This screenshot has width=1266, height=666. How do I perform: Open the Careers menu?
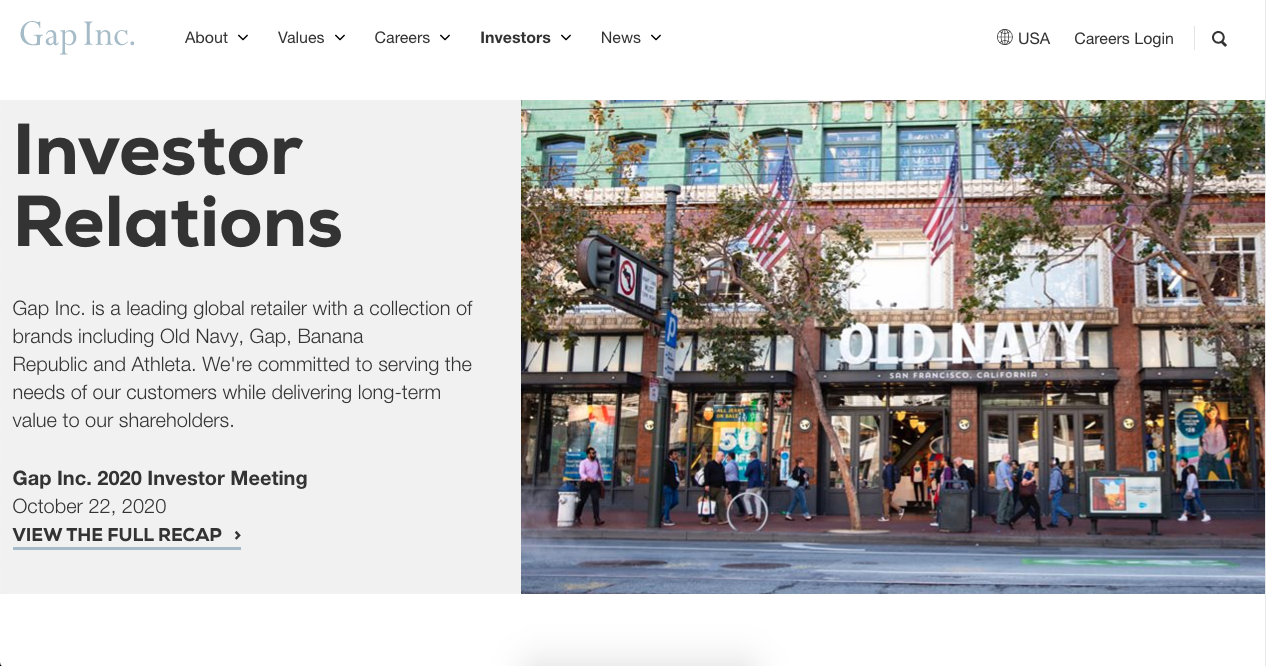[401, 37]
